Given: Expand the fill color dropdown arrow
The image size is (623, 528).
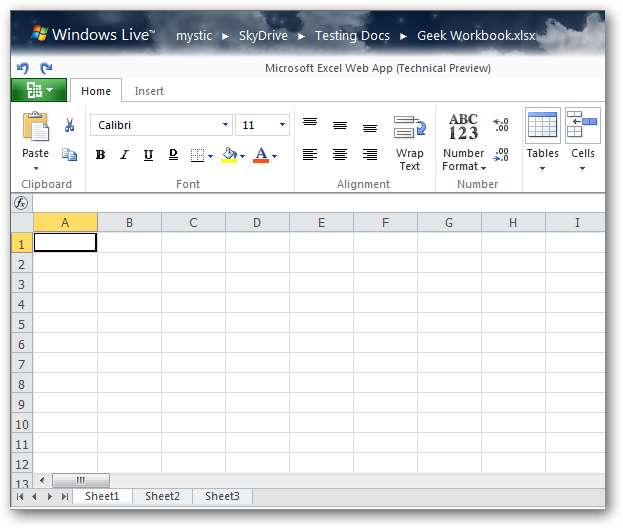Looking at the screenshot, I should [242, 156].
